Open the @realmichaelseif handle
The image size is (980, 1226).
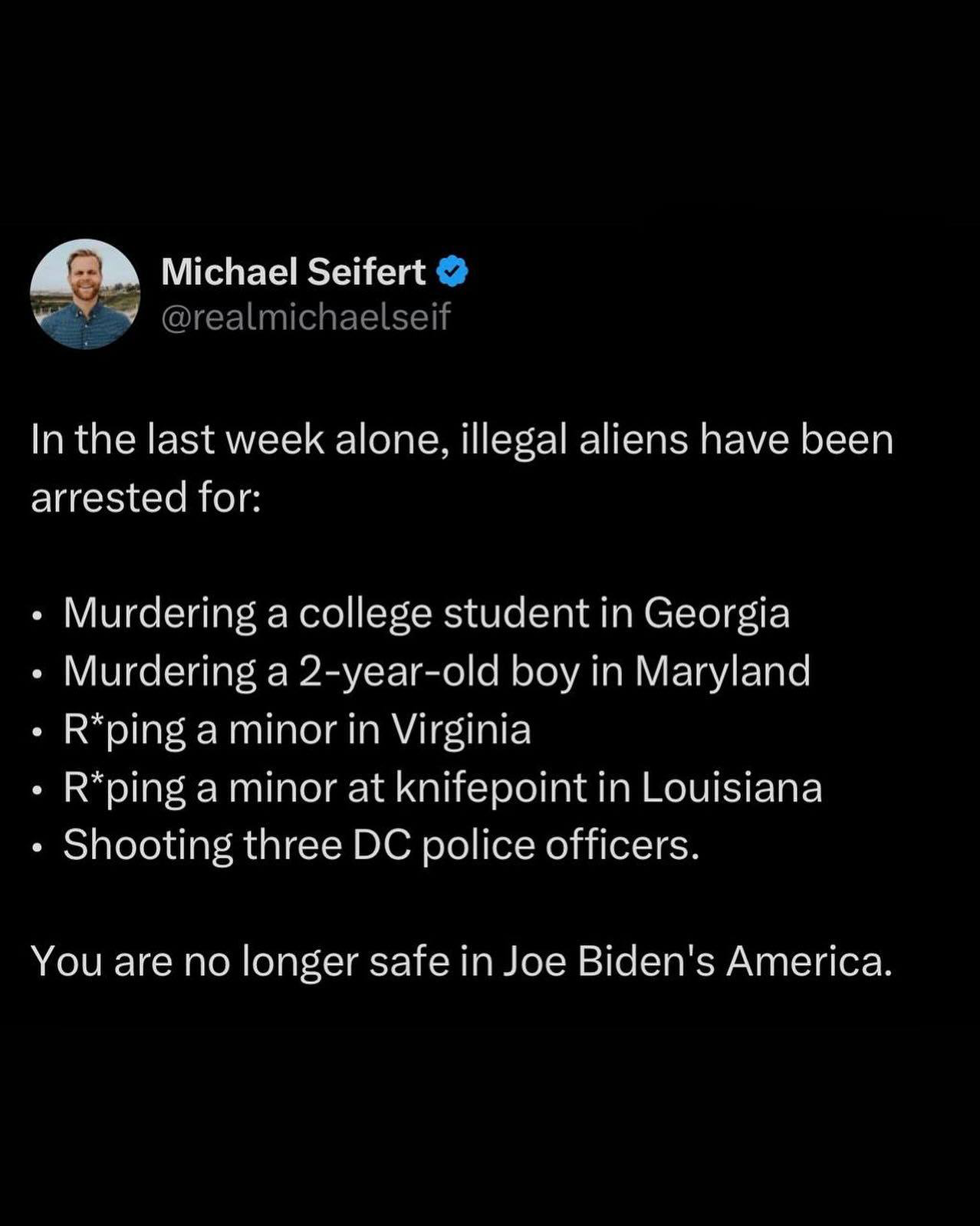[x=306, y=317]
